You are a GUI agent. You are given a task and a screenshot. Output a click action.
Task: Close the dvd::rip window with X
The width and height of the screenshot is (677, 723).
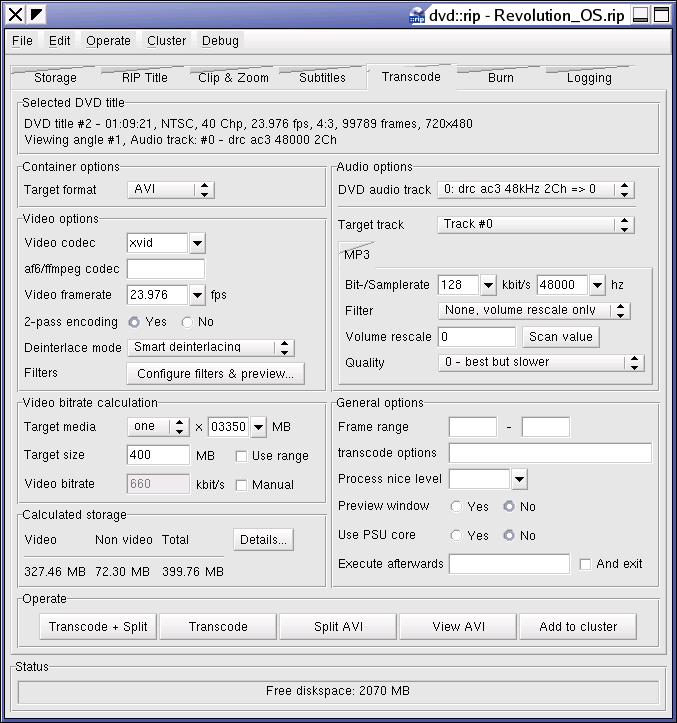click(x=15, y=15)
